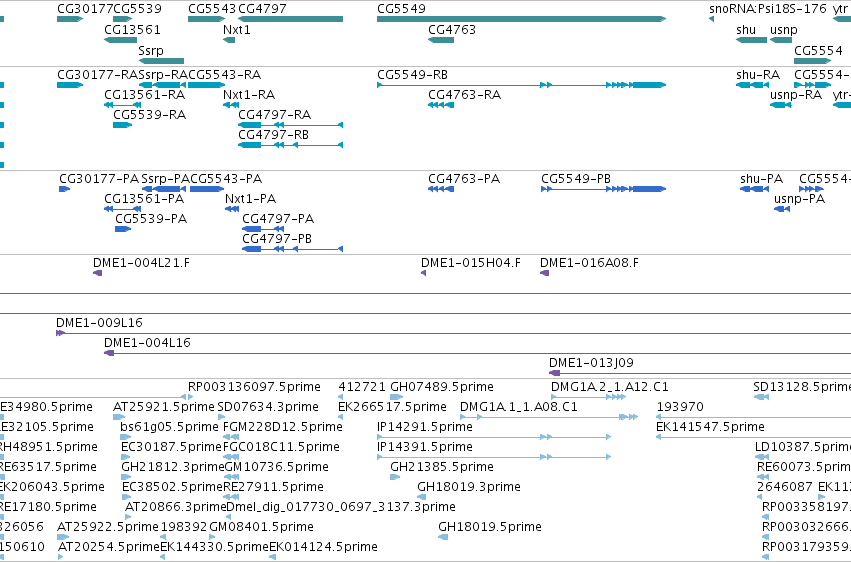Select the usnp-RA transcript label
Viewport: 851px width, 562px height.
pos(796,94)
